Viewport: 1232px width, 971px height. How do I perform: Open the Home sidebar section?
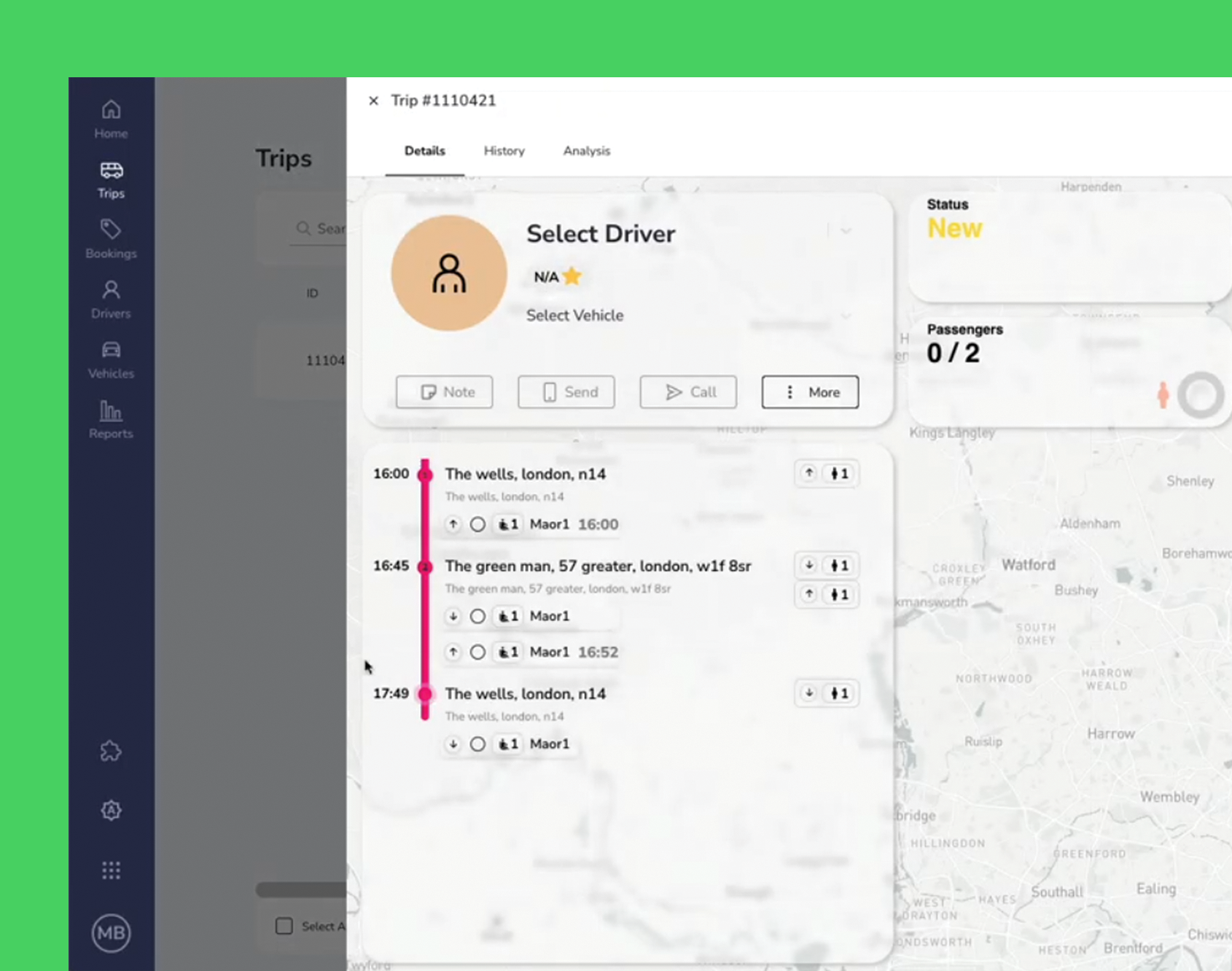point(111,119)
